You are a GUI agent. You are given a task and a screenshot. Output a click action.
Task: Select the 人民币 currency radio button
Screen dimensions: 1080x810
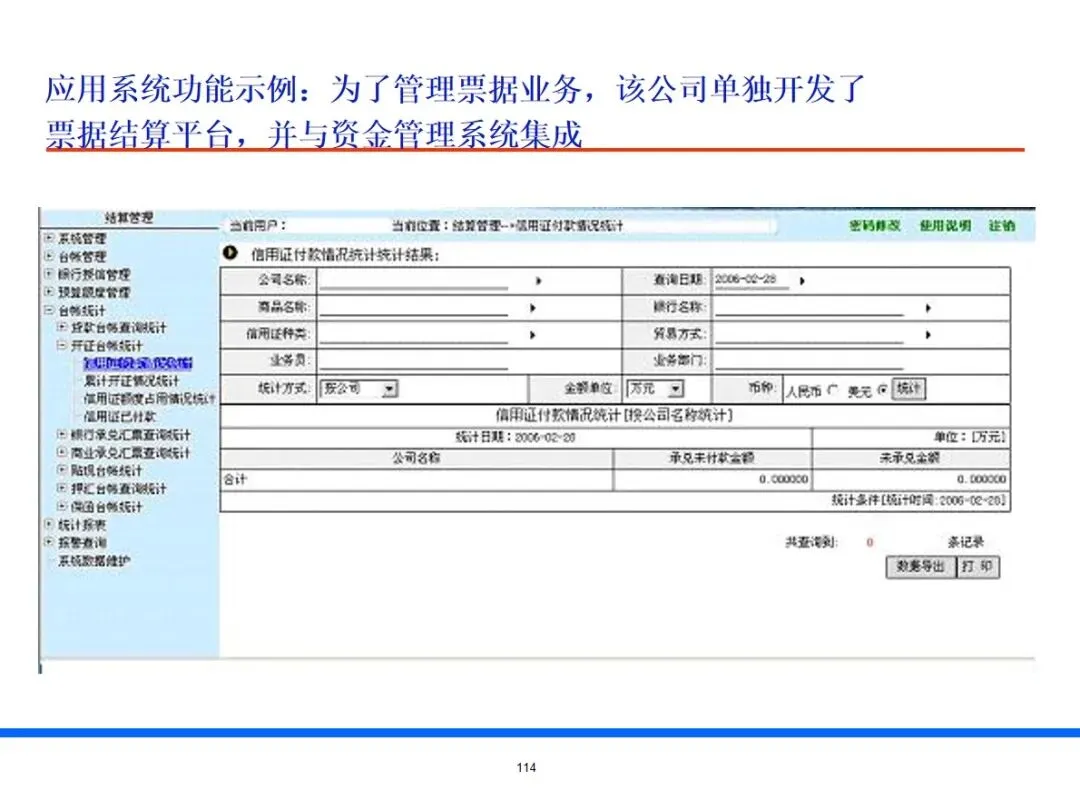[x=833, y=391]
